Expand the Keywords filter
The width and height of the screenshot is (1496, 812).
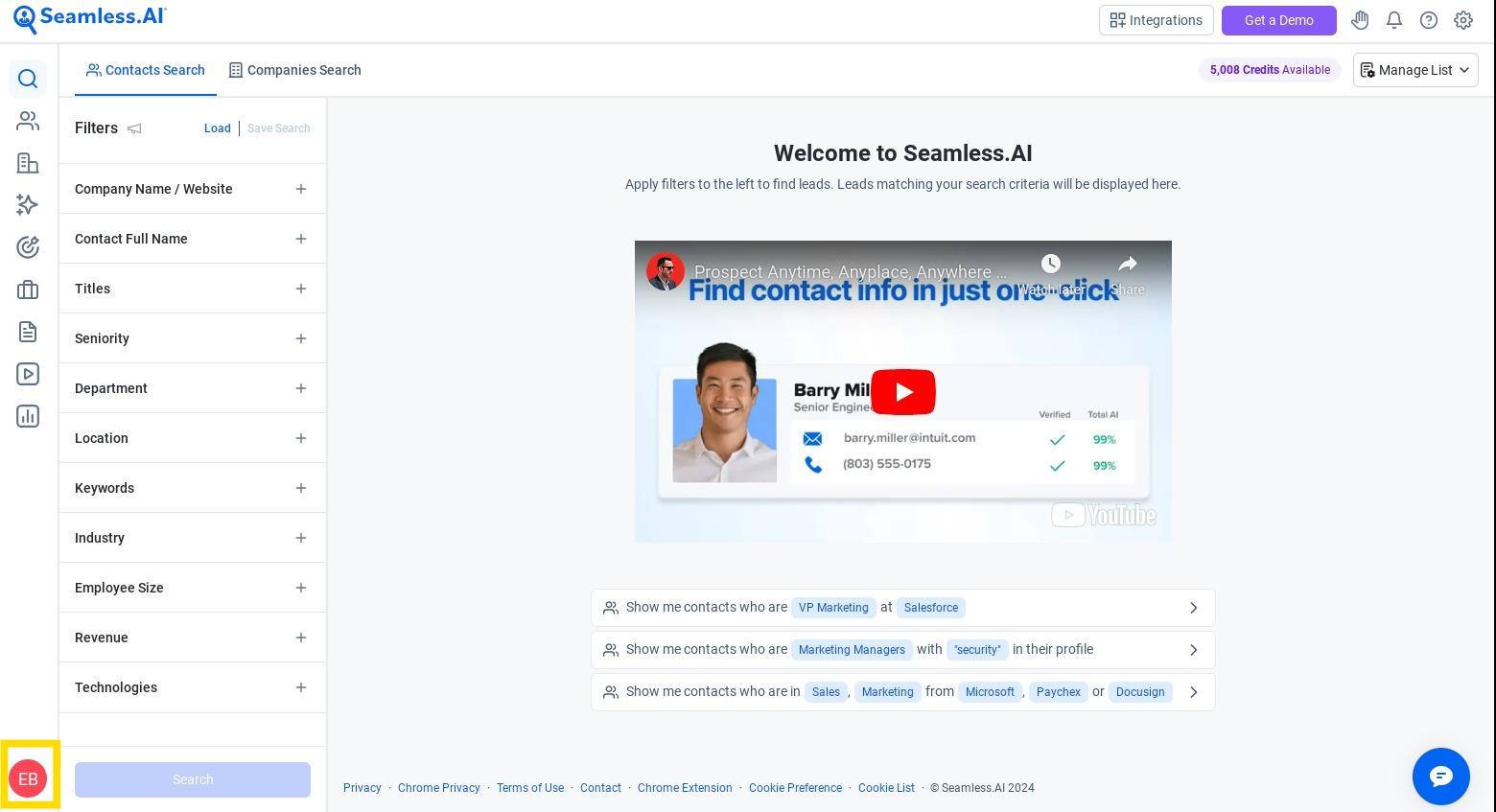tap(193, 488)
